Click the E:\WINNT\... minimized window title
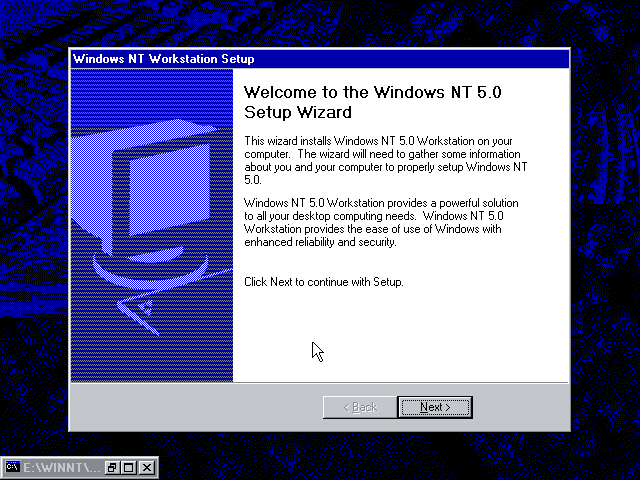 [x=61, y=467]
